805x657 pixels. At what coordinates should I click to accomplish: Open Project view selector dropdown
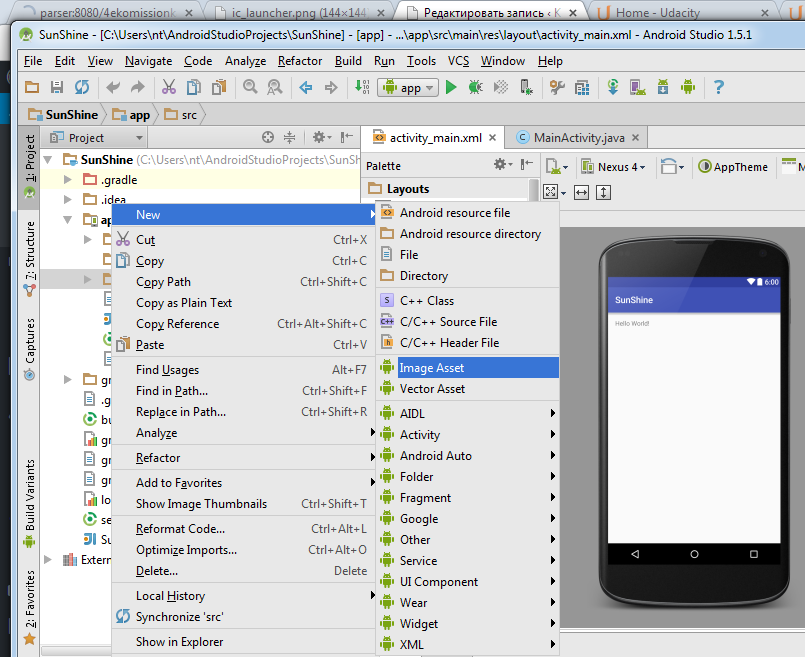pos(97,138)
